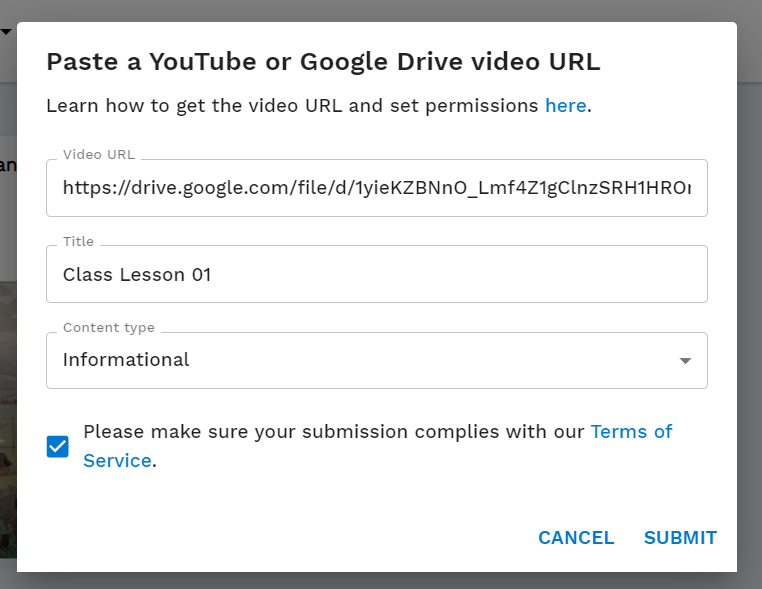Click the dropdown arrow beside Informational
Screen dimensions: 762x589
pos(685,361)
